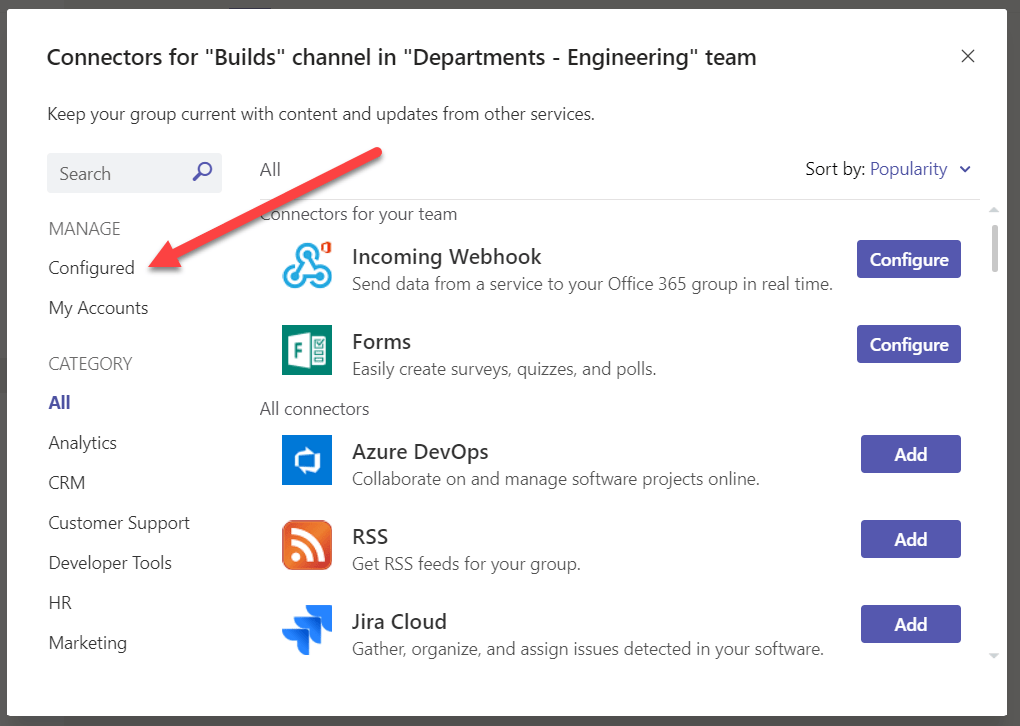Close the Connectors dialog
This screenshot has width=1020, height=726.
(x=967, y=57)
